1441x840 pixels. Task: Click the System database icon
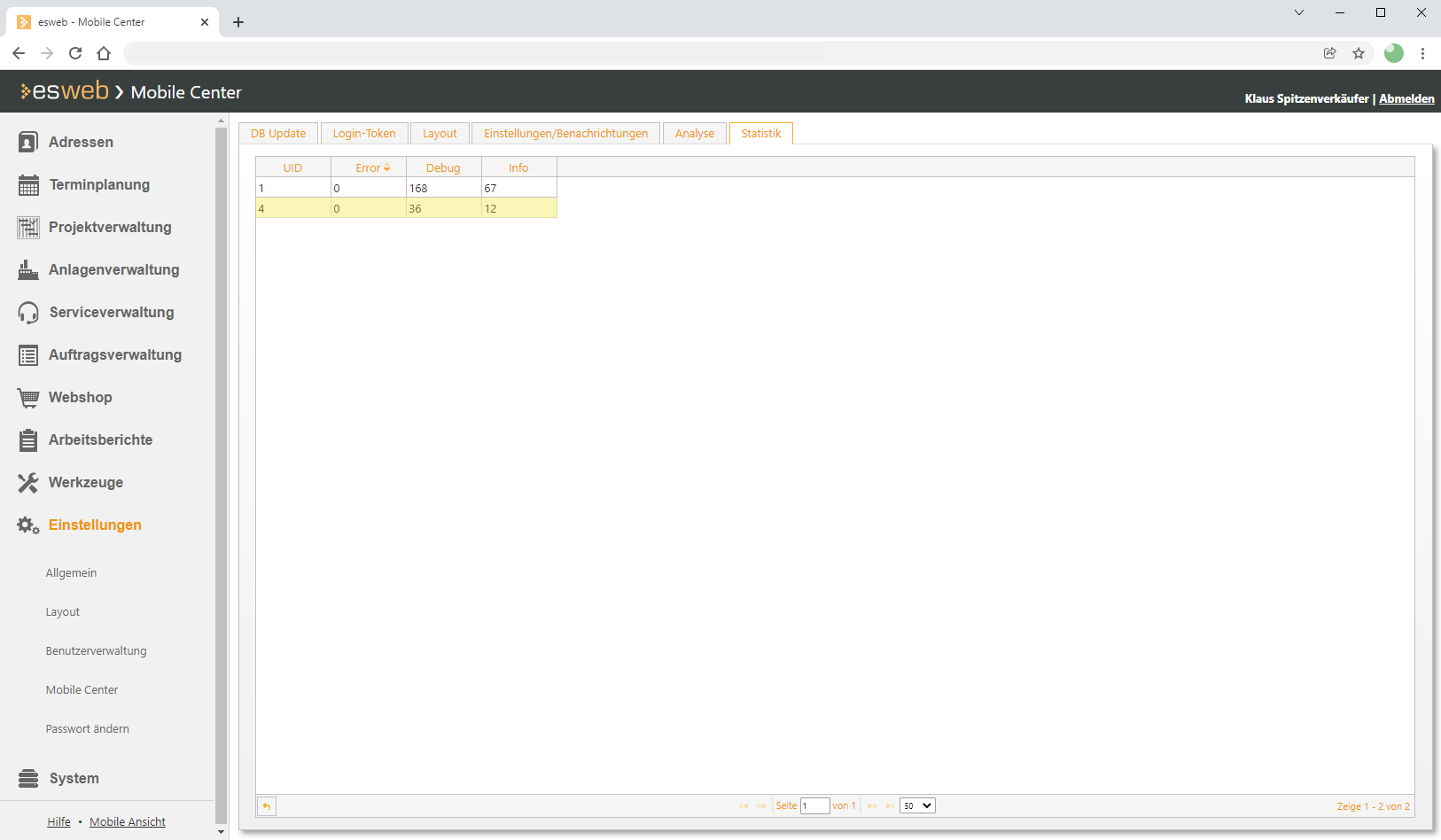tap(28, 779)
